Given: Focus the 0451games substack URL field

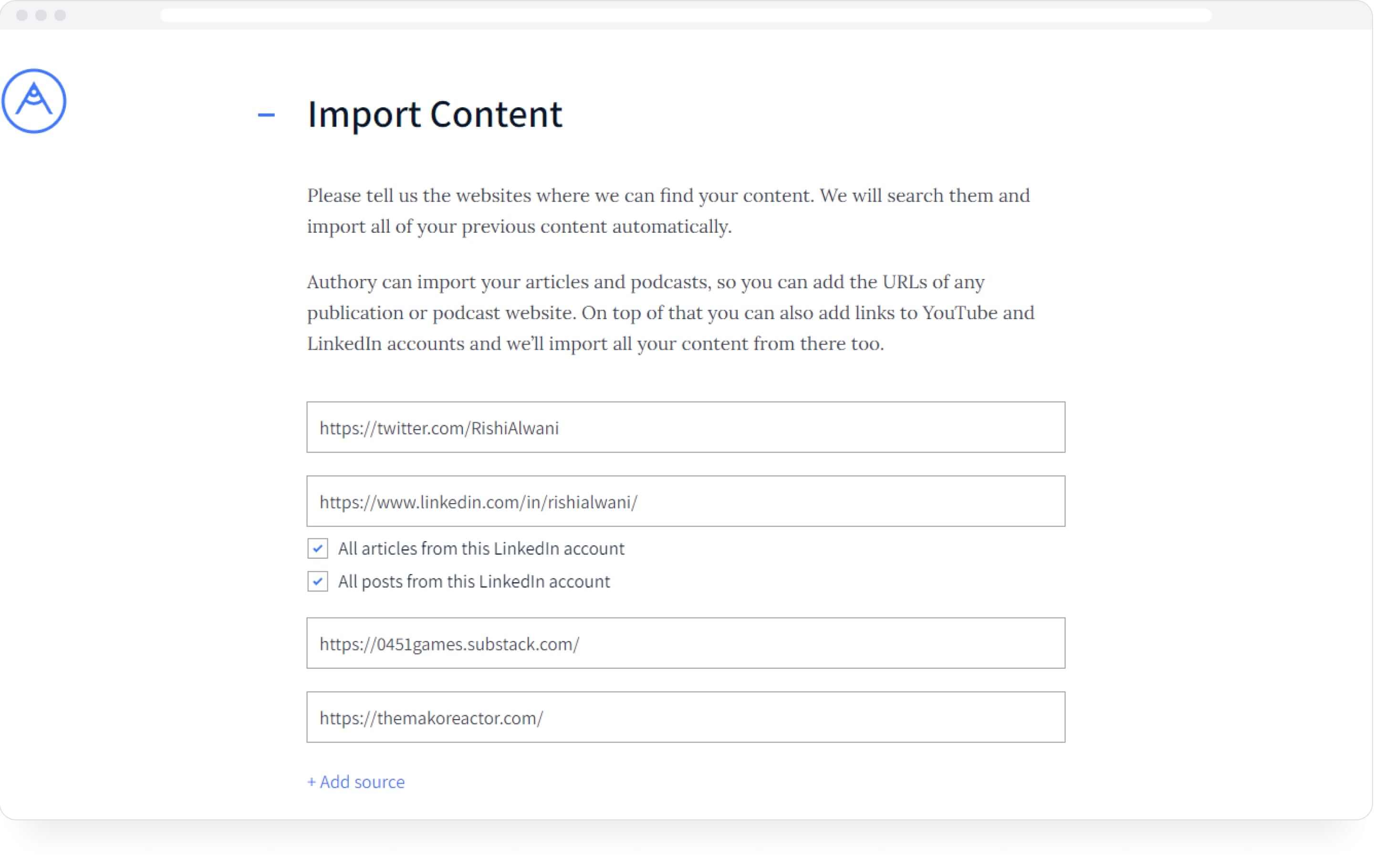Looking at the screenshot, I should (685, 643).
